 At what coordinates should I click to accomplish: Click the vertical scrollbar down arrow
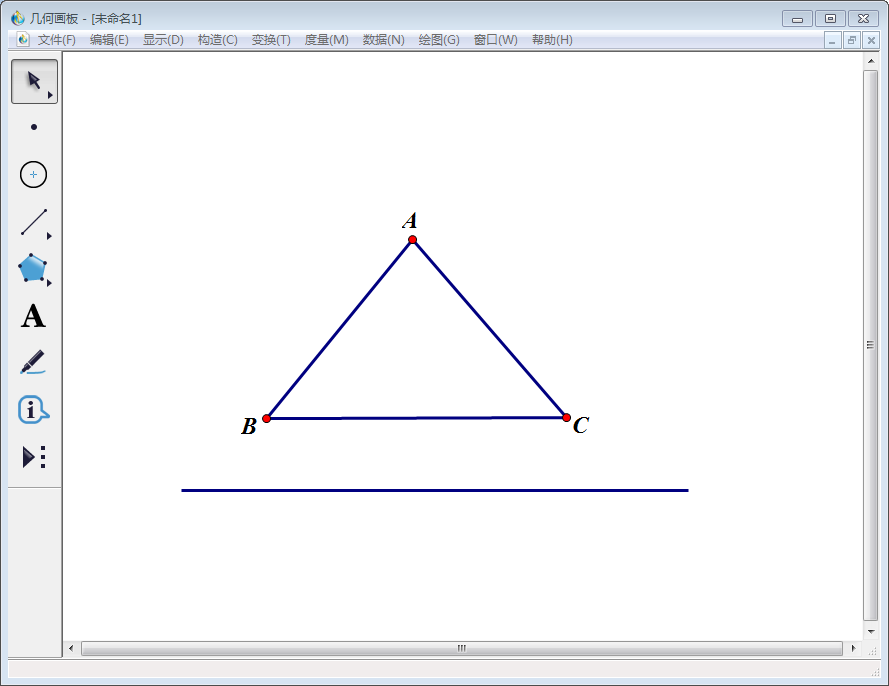(871, 632)
